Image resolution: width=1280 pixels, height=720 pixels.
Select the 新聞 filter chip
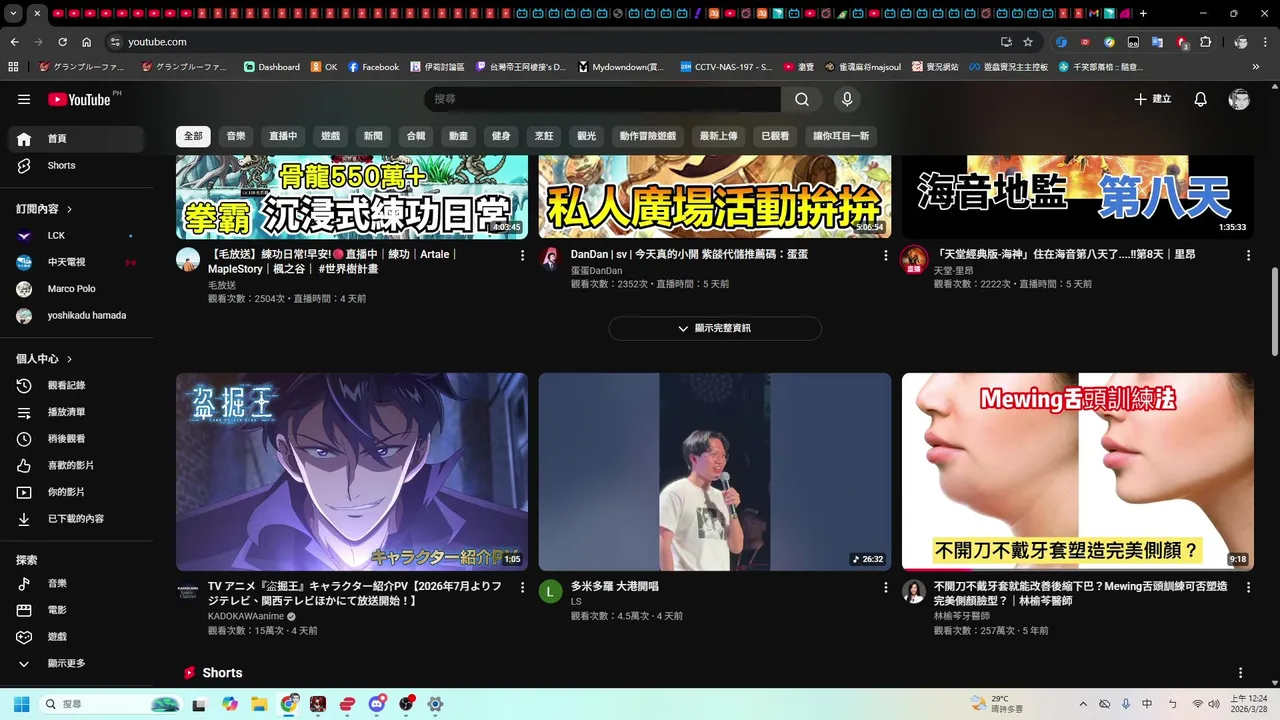(373, 136)
